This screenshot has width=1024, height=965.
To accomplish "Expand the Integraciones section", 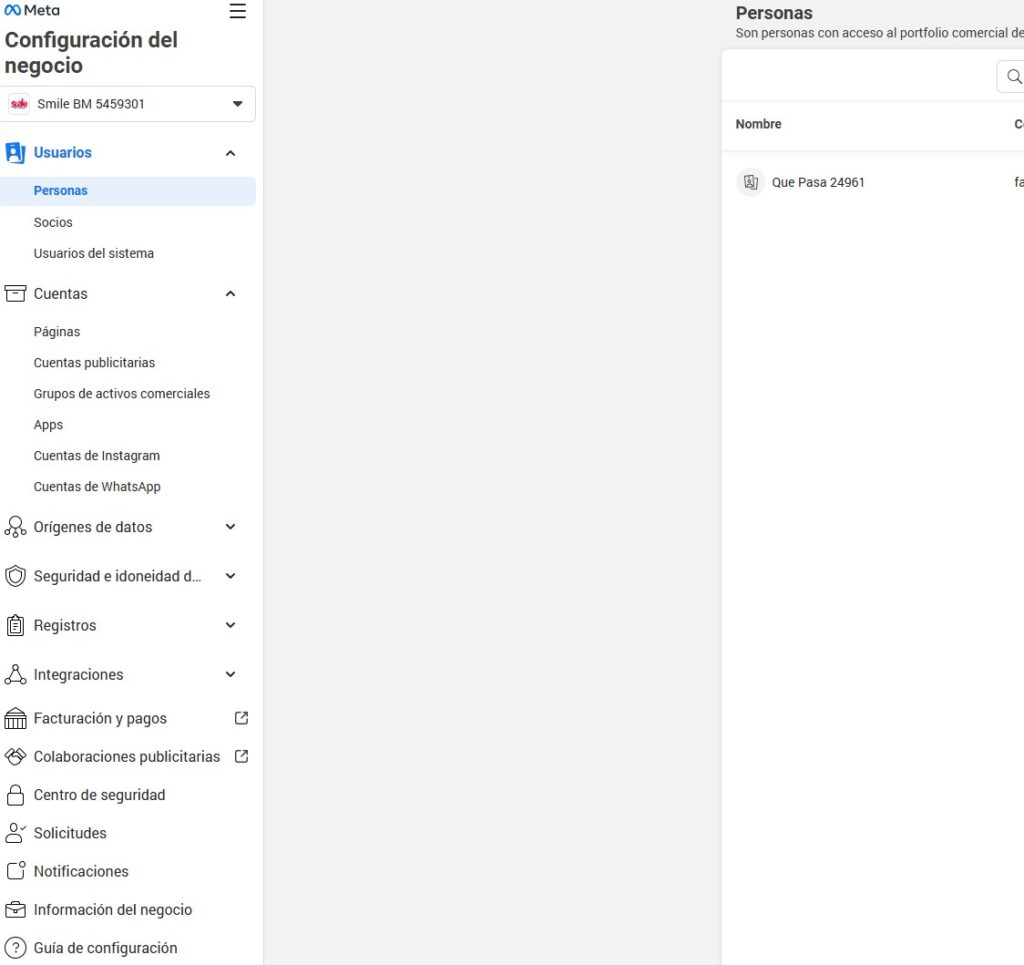I will pos(230,674).
